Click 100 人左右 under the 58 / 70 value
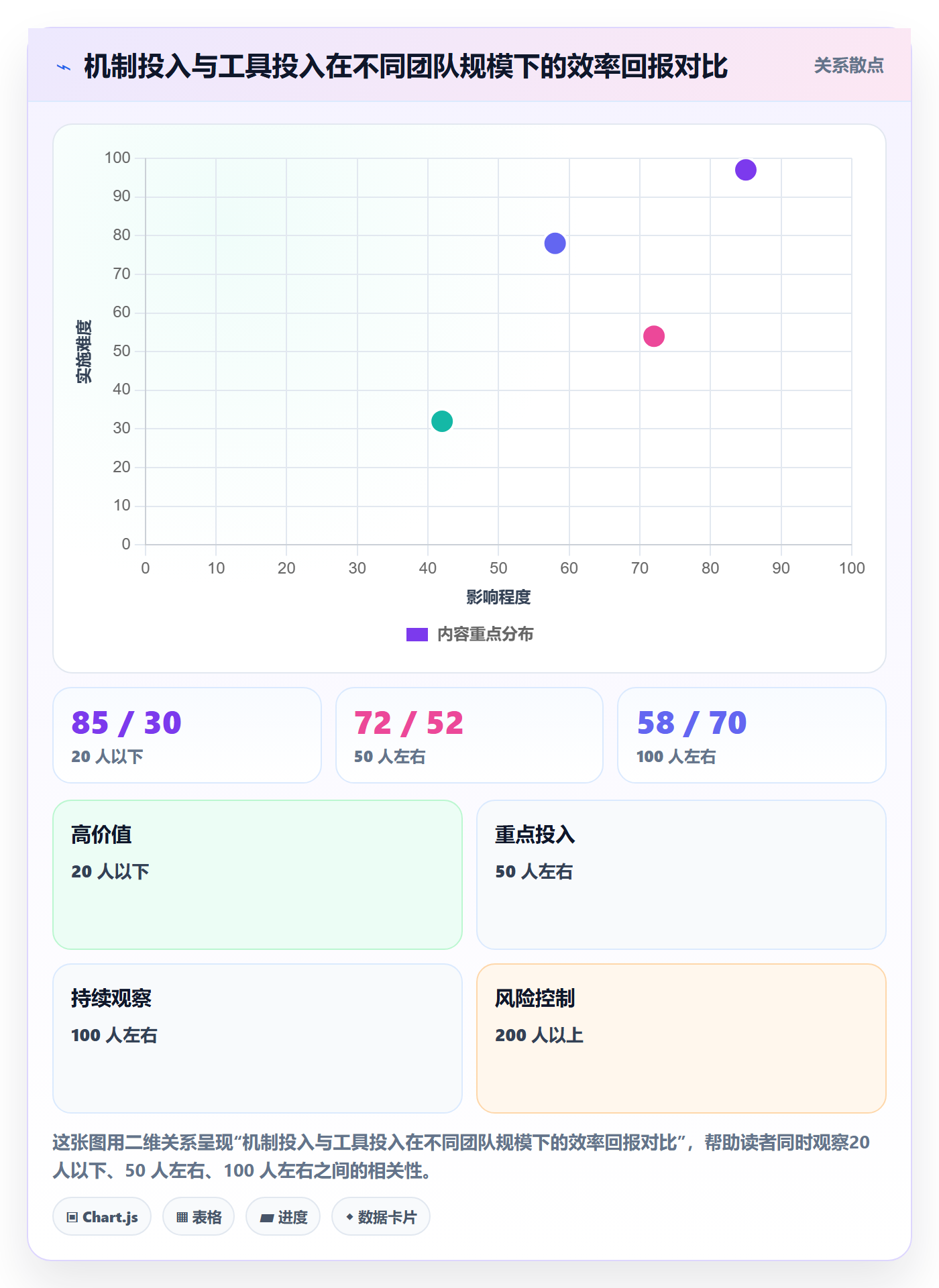This screenshot has width=939, height=1288. click(676, 757)
